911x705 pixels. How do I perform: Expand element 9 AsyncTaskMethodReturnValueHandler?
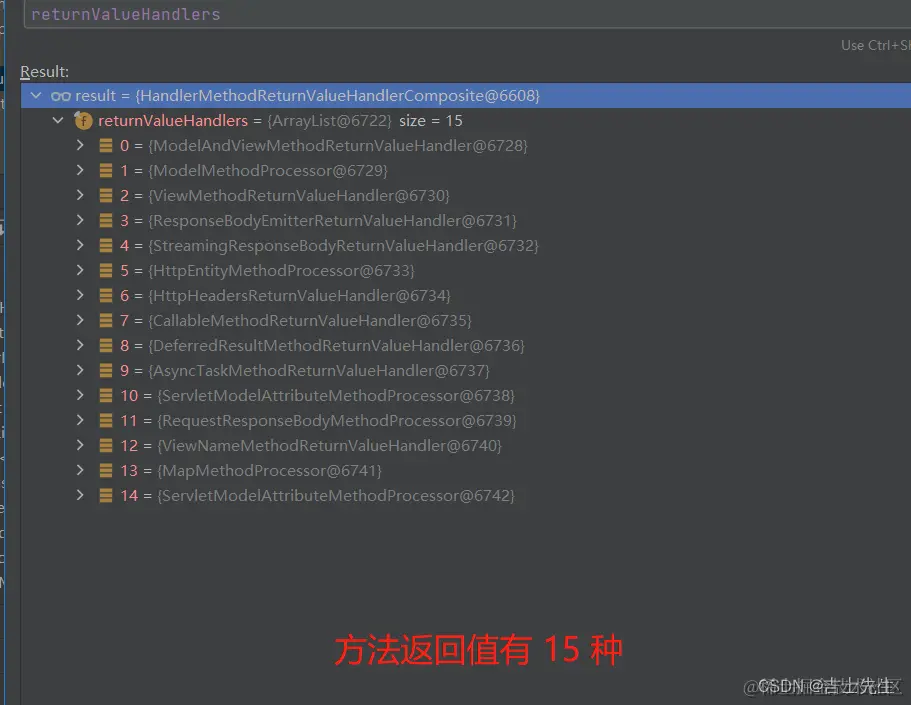pos(80,370)
